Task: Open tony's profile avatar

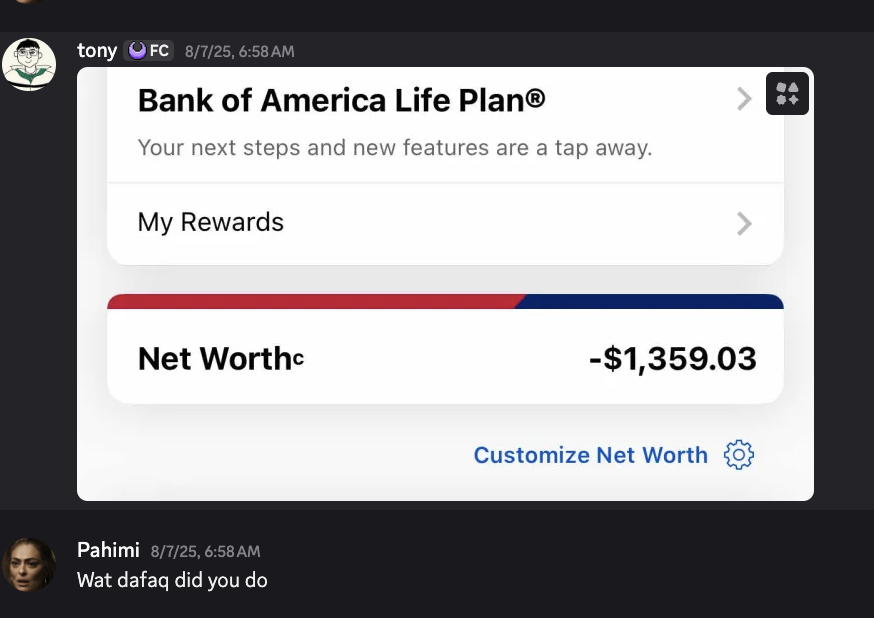Action: (x=29, y=64)
